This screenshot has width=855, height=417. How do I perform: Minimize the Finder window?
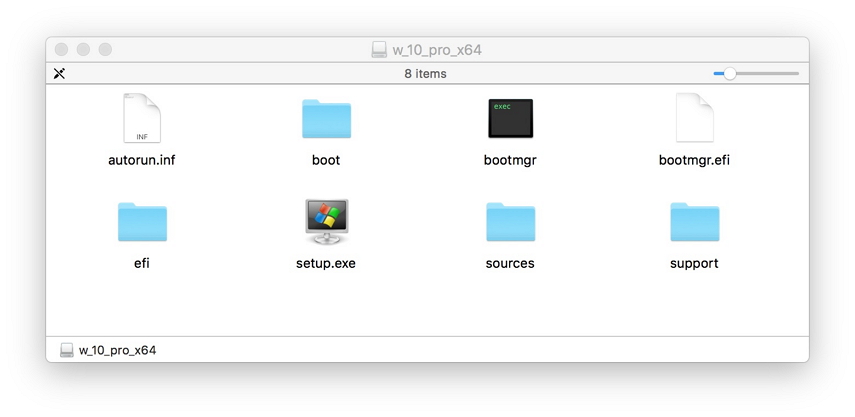(83, 50)
